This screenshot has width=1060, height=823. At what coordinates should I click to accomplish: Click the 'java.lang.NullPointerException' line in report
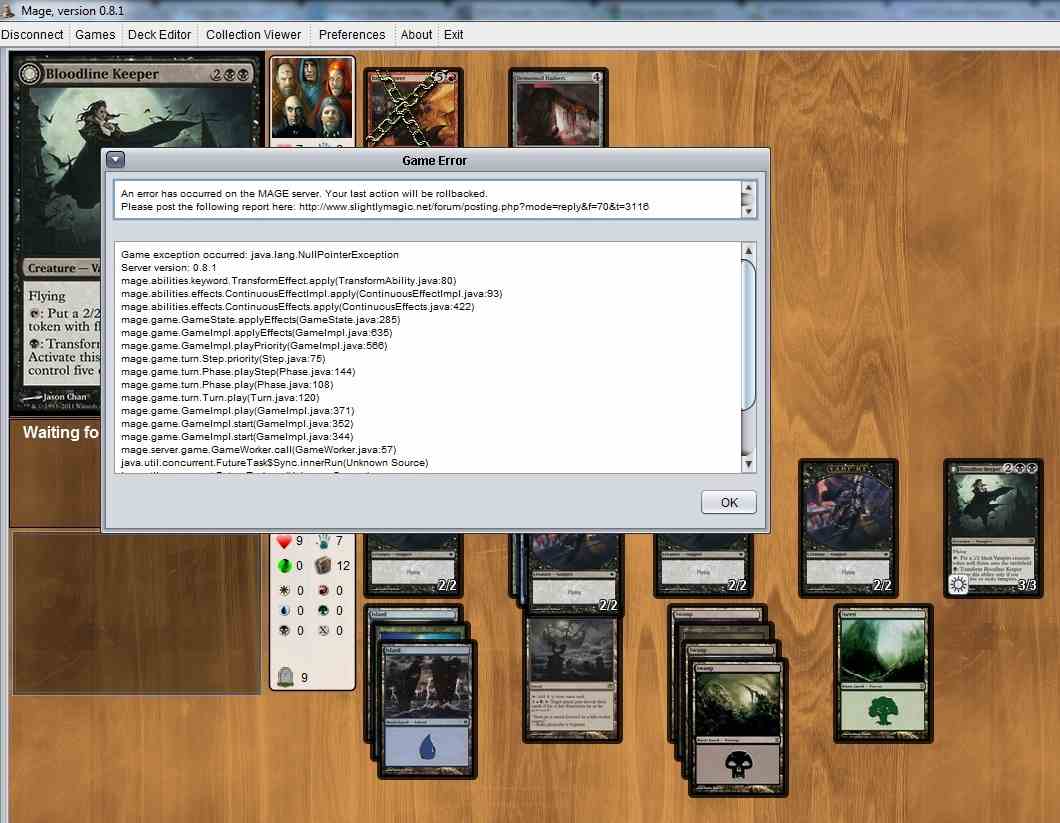pos(260,254)
